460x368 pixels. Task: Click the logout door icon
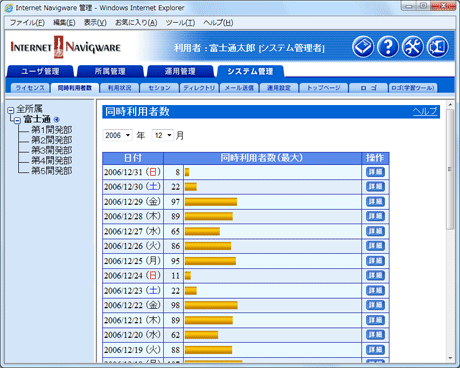pos(437,47)
